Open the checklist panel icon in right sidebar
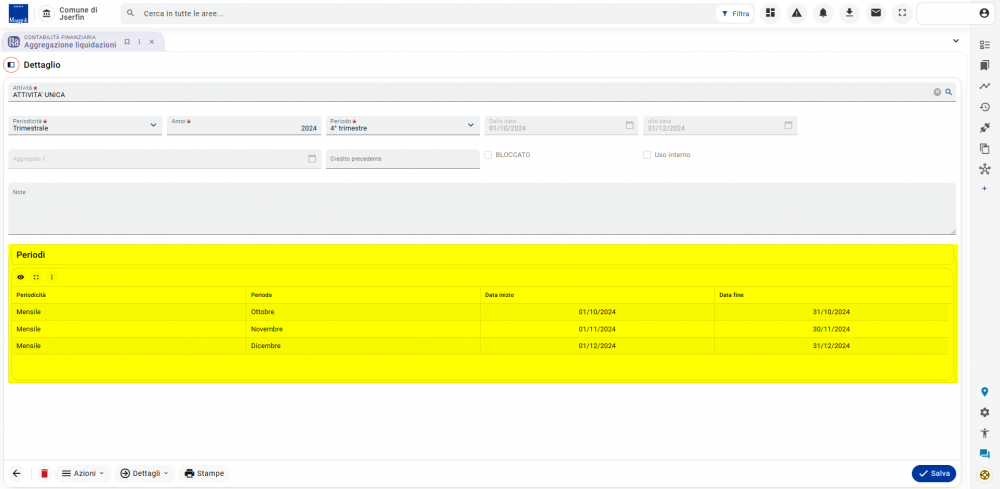 985,45
